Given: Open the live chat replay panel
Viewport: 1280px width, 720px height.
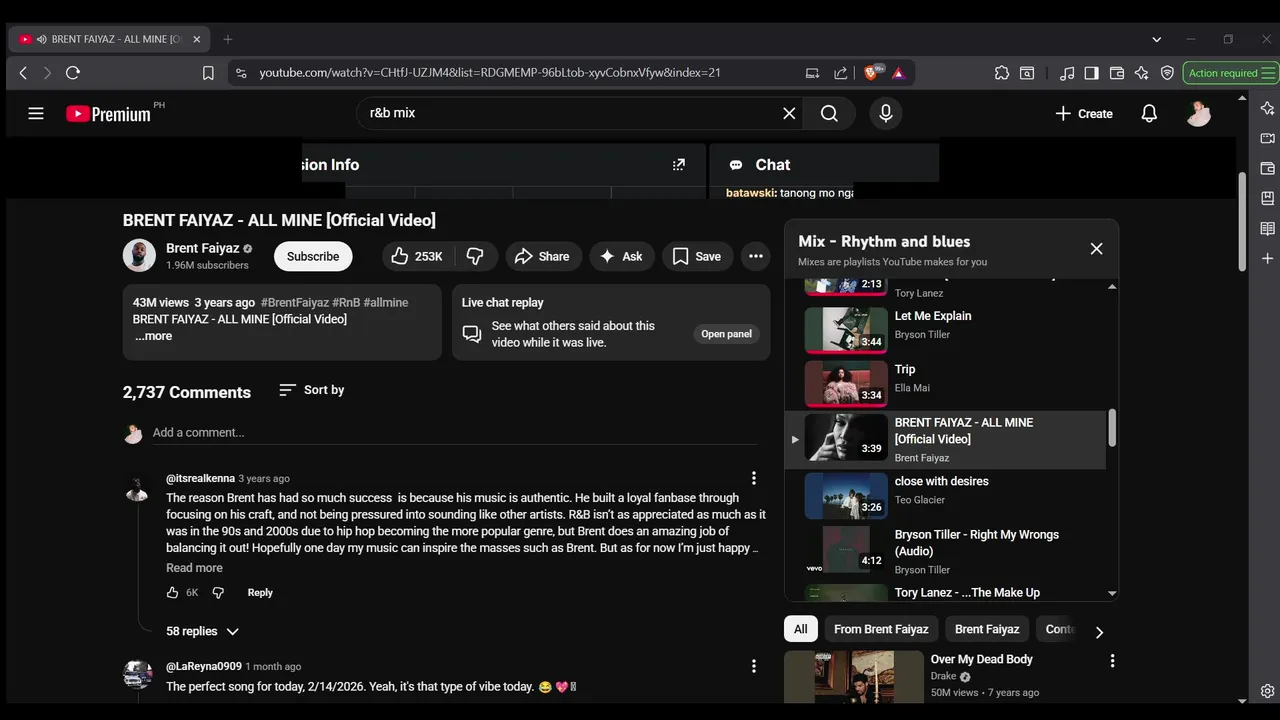Looking at the screenshot, I should click(x=726, y=334).
